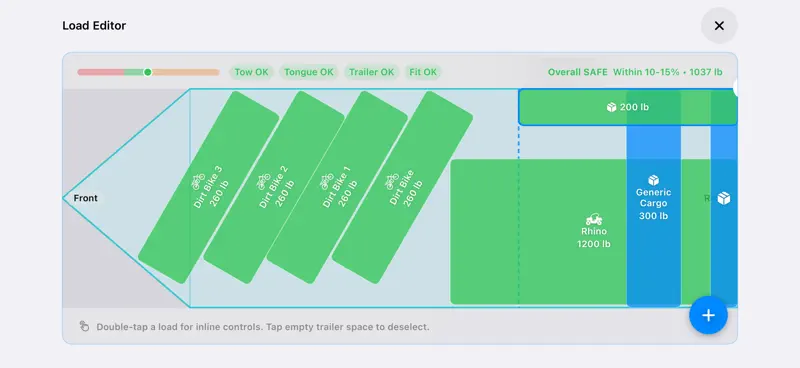Viewport: 800px width, 368px height.
Task: Select the 200 lb cargo load block
Action: coord(628,107)
